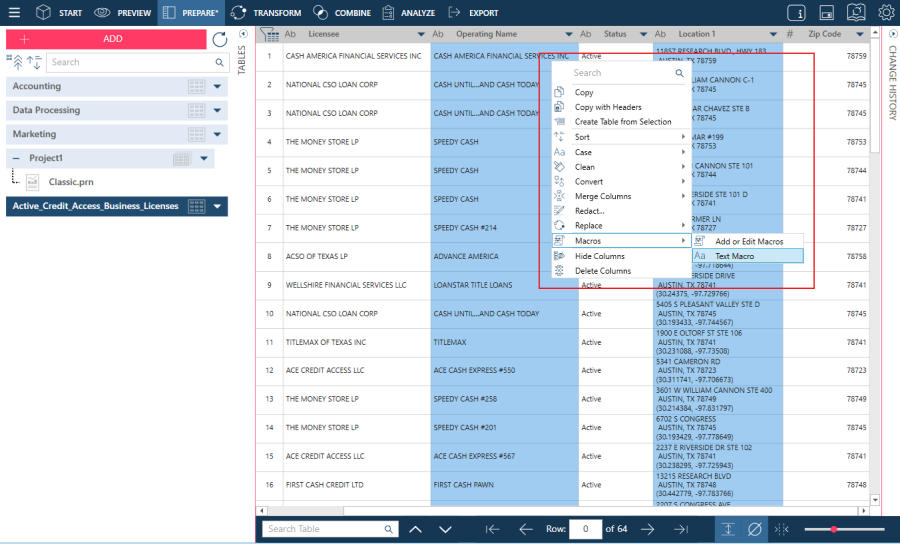Click the find next down chevron

coord(445,529)
